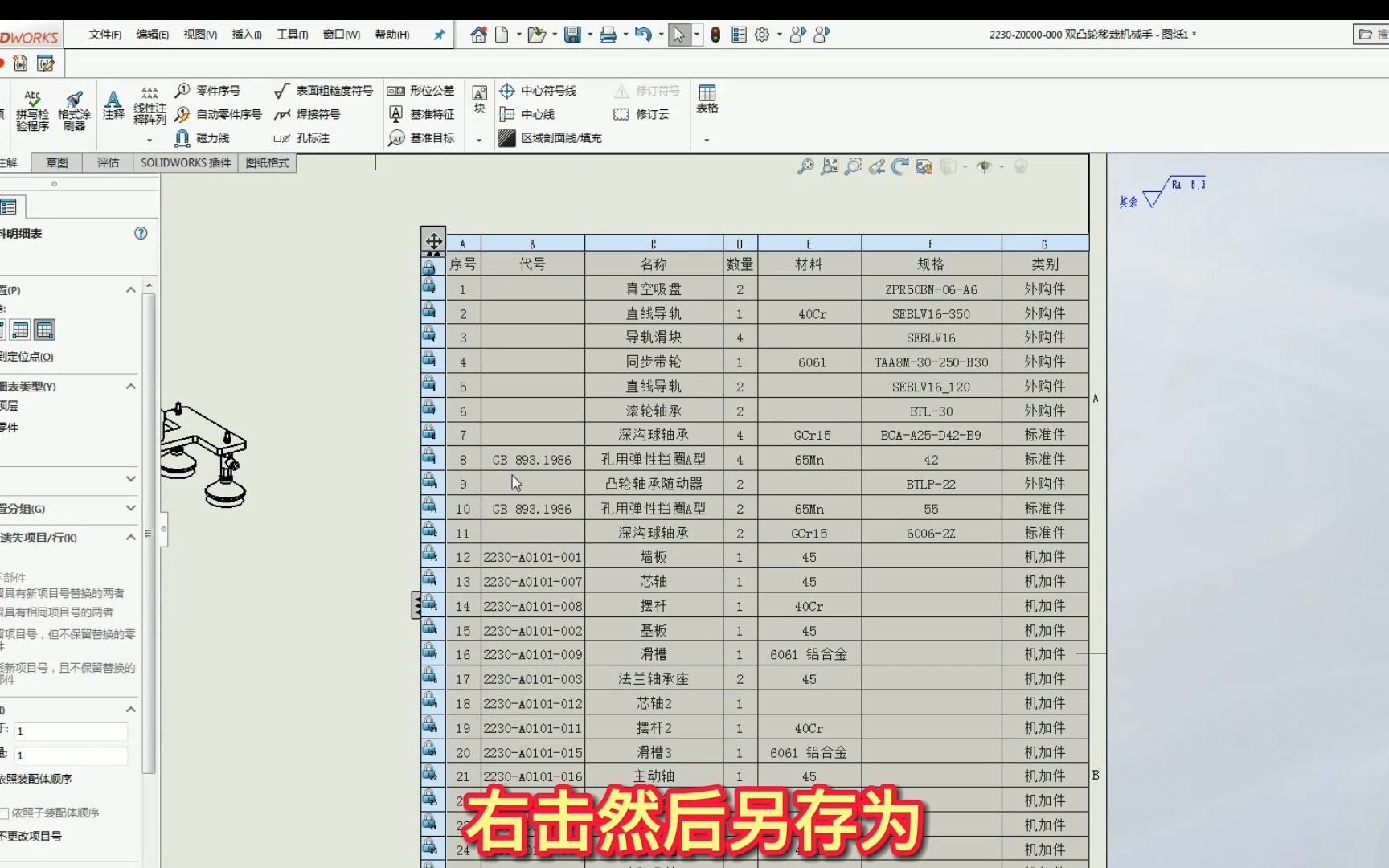
Task: Open the Linear Note Pattern dropdown arrow
Action: click(150, 141)
